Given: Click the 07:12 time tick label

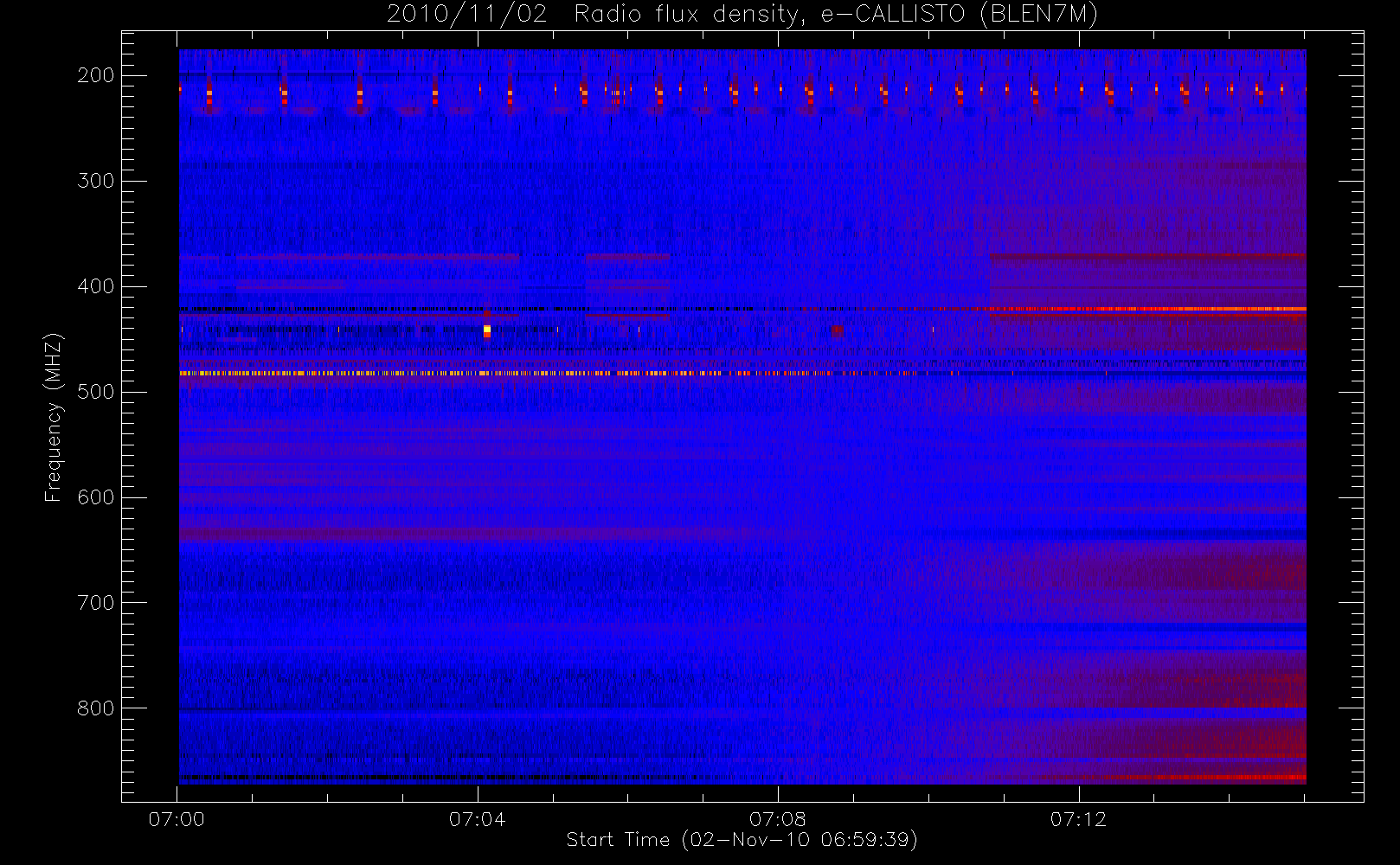Looking at the screenshot, I should (1078, 819).
